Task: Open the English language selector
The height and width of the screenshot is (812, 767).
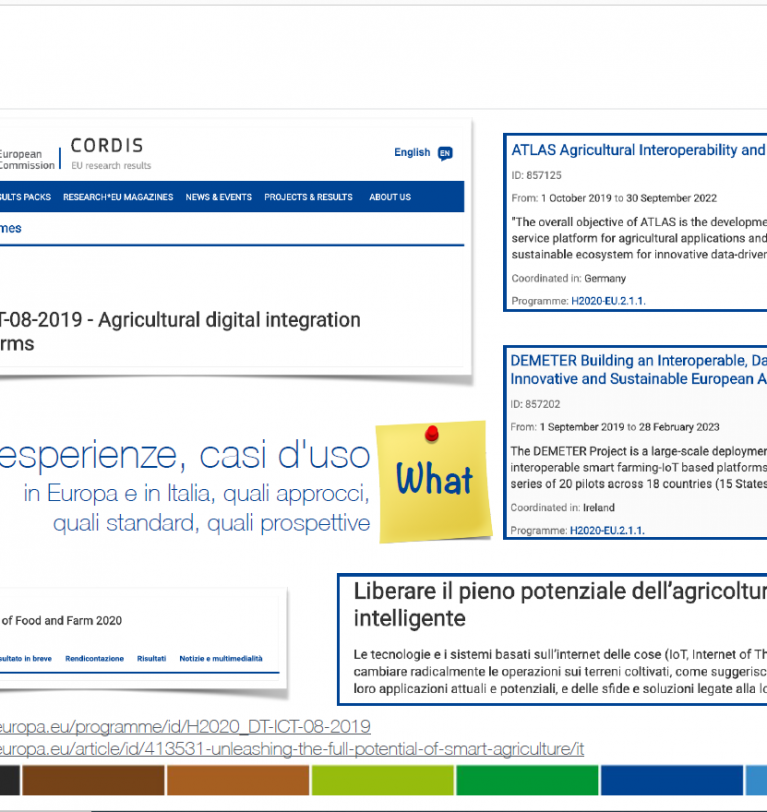Action: [x=412, y=152]
